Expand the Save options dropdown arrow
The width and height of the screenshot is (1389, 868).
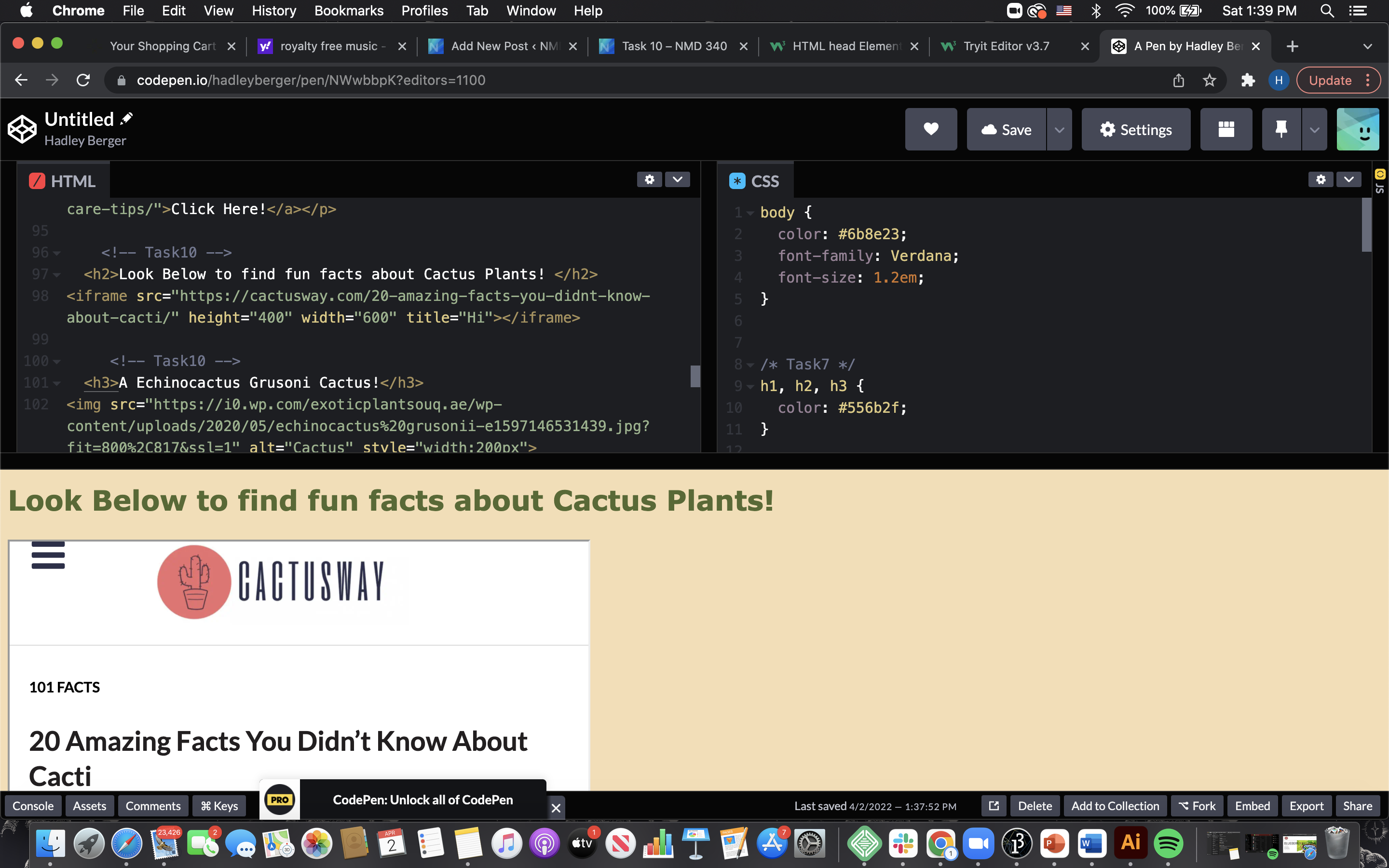point(1059,130)
